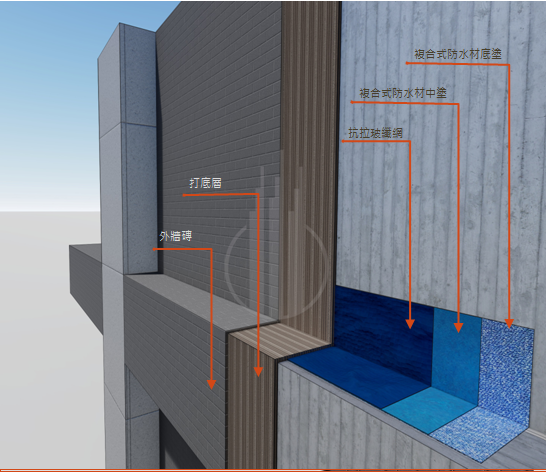Click the 外牆磚 arrowhead on the tile wall
546x472 pixels.
click(x=211, y=384)
